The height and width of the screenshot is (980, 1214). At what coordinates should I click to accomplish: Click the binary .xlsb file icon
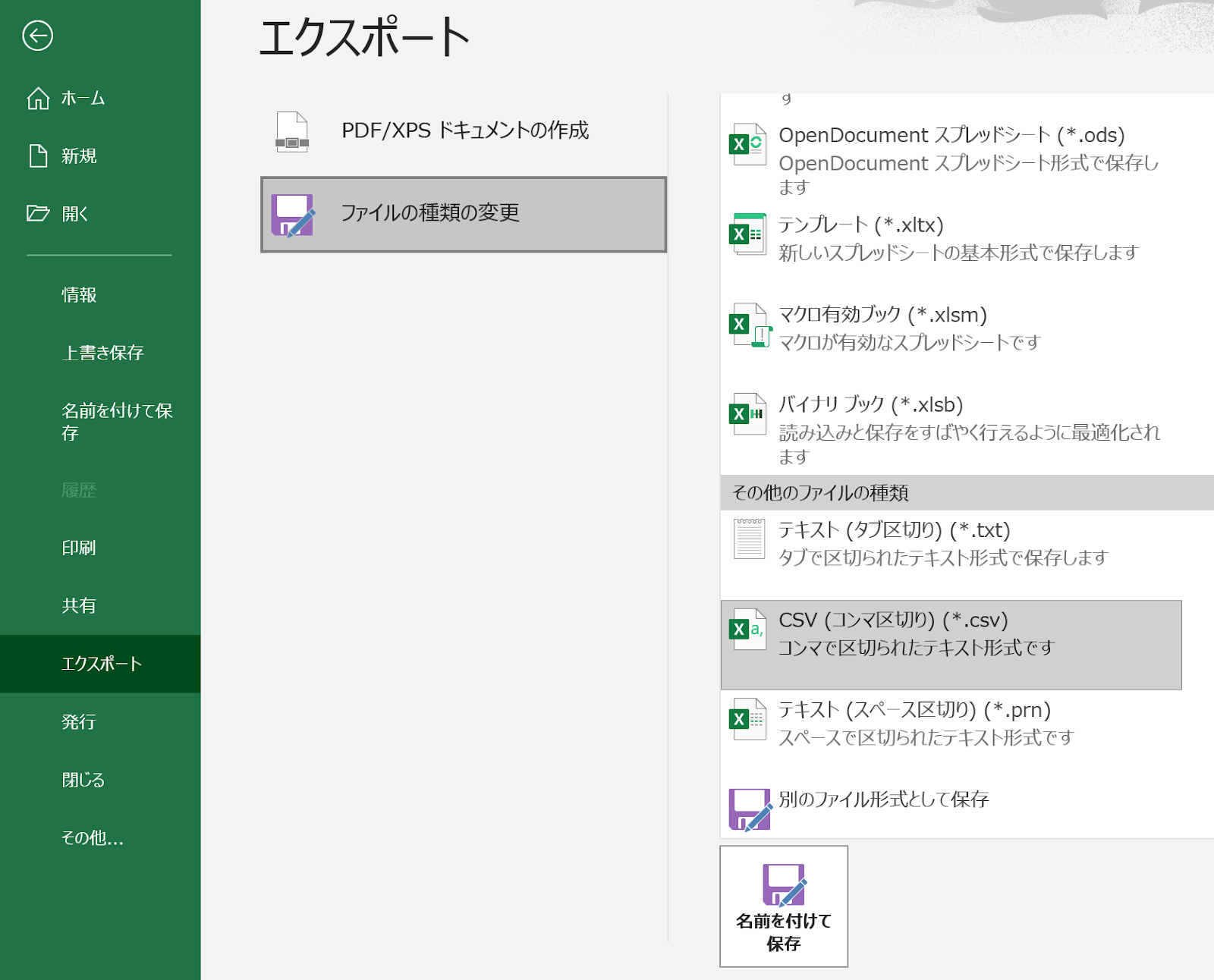point(747,414)
